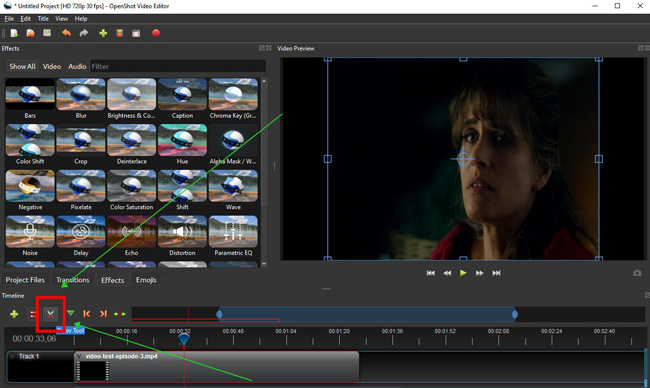The height and width of the screenshot is (388, 650).
Task: Select the Parametric EQ effect
Action: [x=233, y=231]
